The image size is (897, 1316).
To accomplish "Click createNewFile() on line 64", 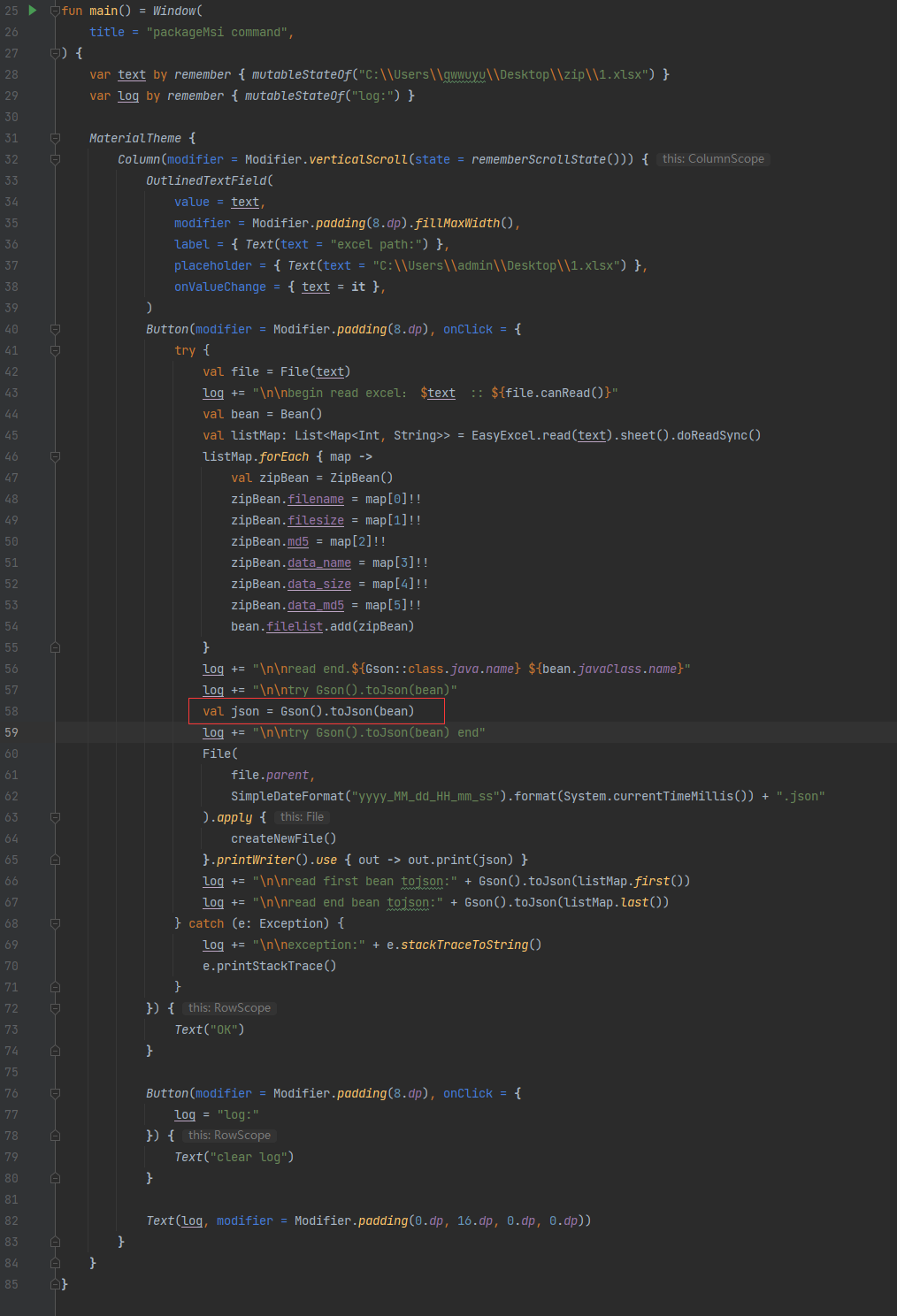I will point(284,838).
